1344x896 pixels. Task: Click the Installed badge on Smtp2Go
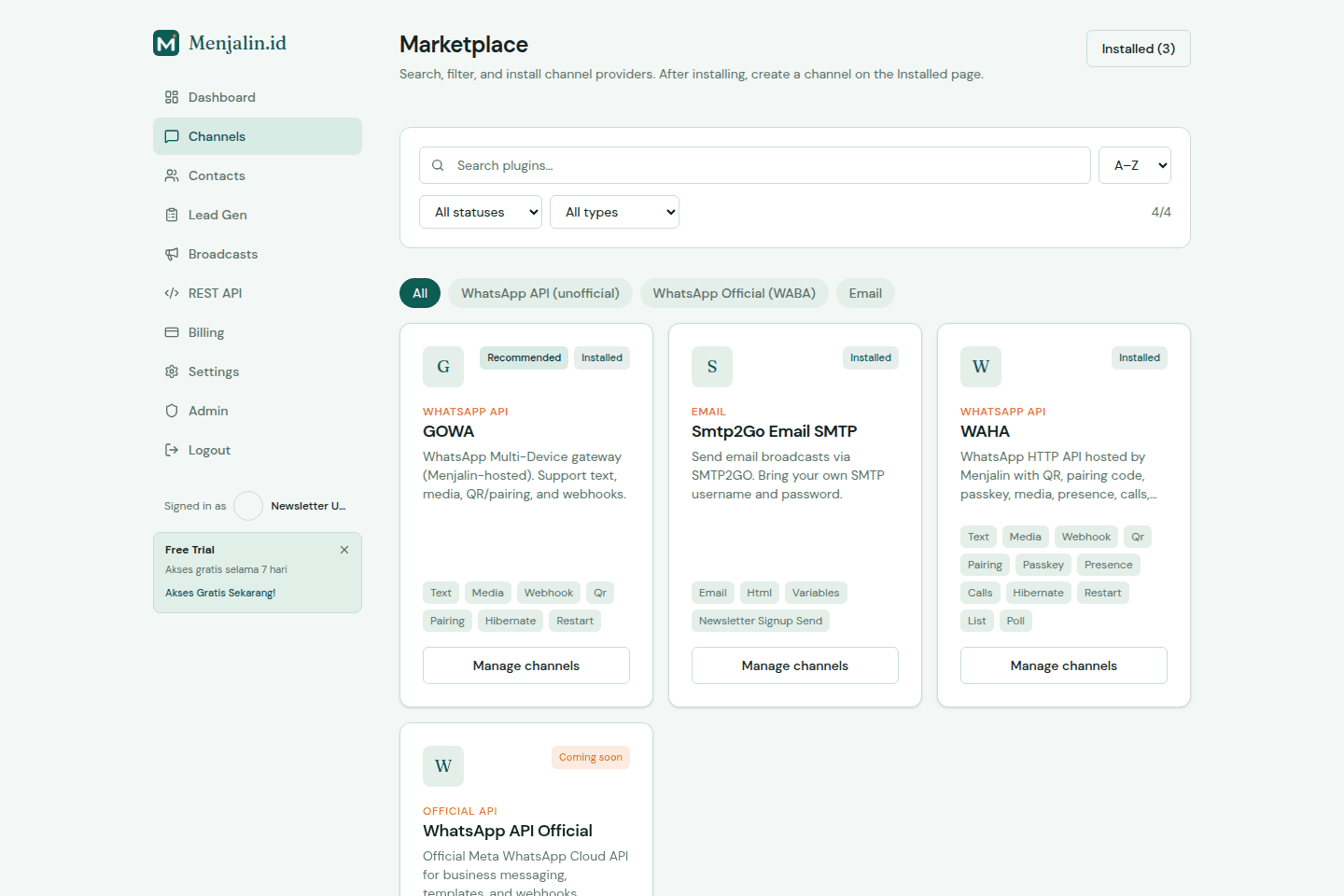point(871,357)
